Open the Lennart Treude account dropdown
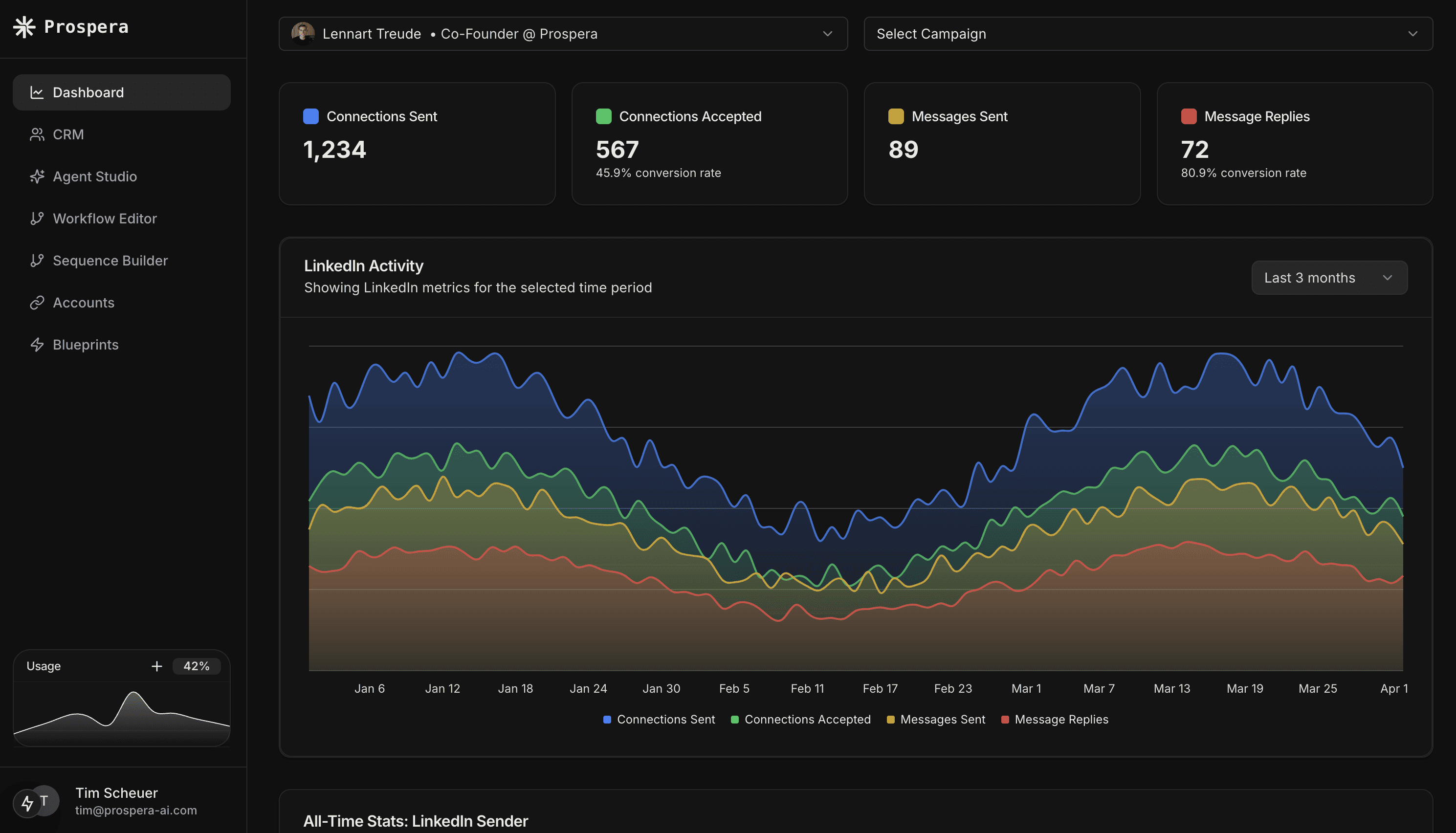The width and height of the screenshot is (1456, 833). tap(563, 34)
